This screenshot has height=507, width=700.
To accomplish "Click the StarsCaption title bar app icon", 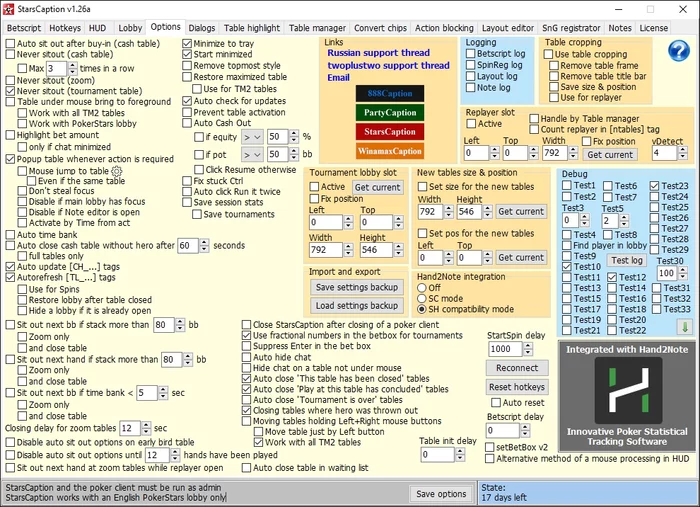I will click(x=8, y=9).
